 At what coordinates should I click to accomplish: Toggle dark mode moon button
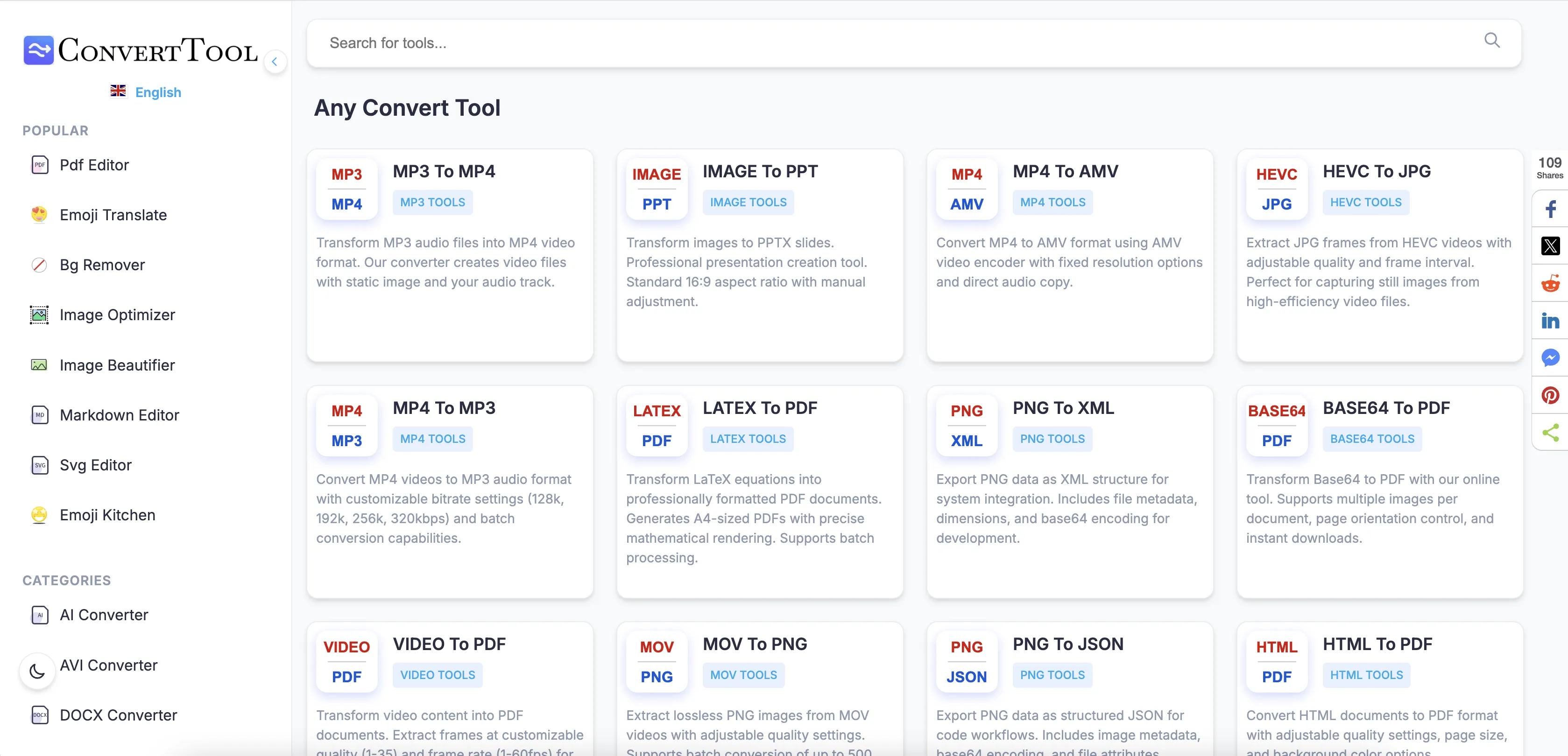click(38, 671)
